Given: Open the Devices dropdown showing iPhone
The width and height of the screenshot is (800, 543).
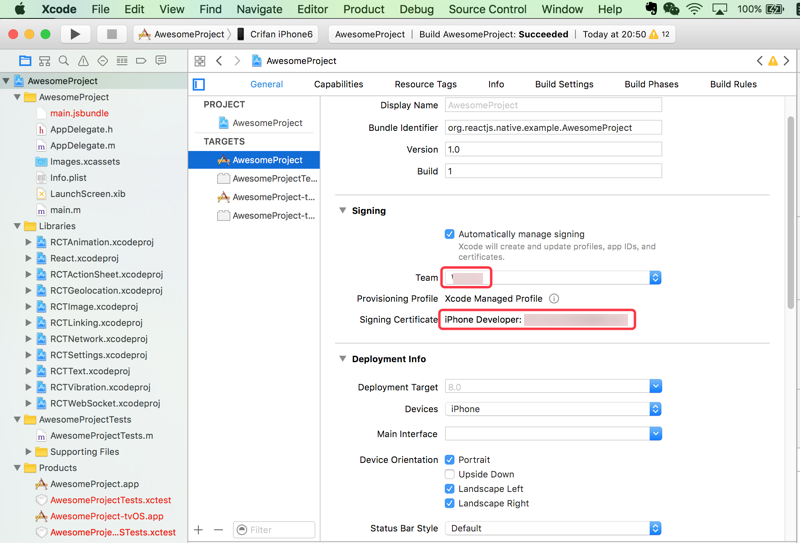Looking at the screenshot, I should 553,409.
